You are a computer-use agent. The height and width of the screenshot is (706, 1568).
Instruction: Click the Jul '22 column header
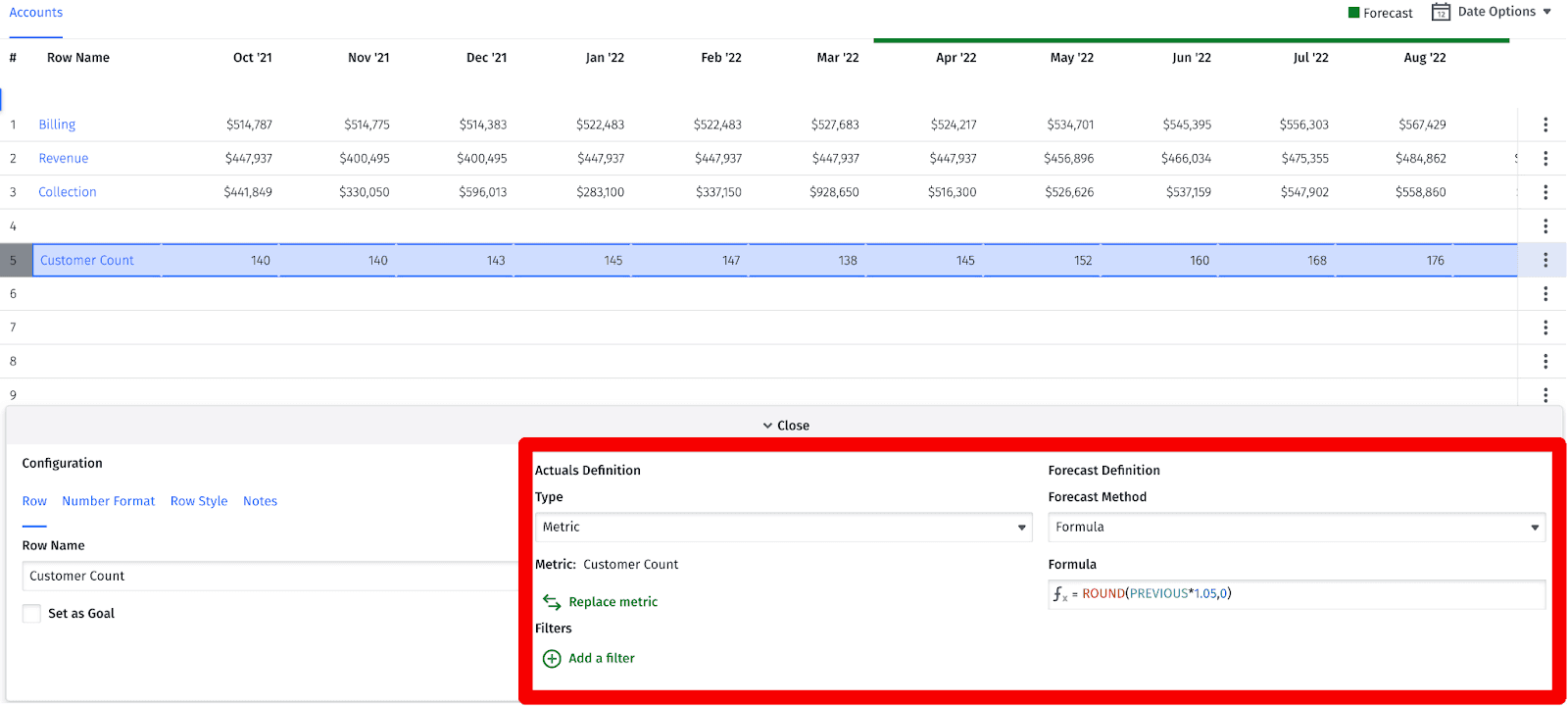click(x=1311, y=58)
